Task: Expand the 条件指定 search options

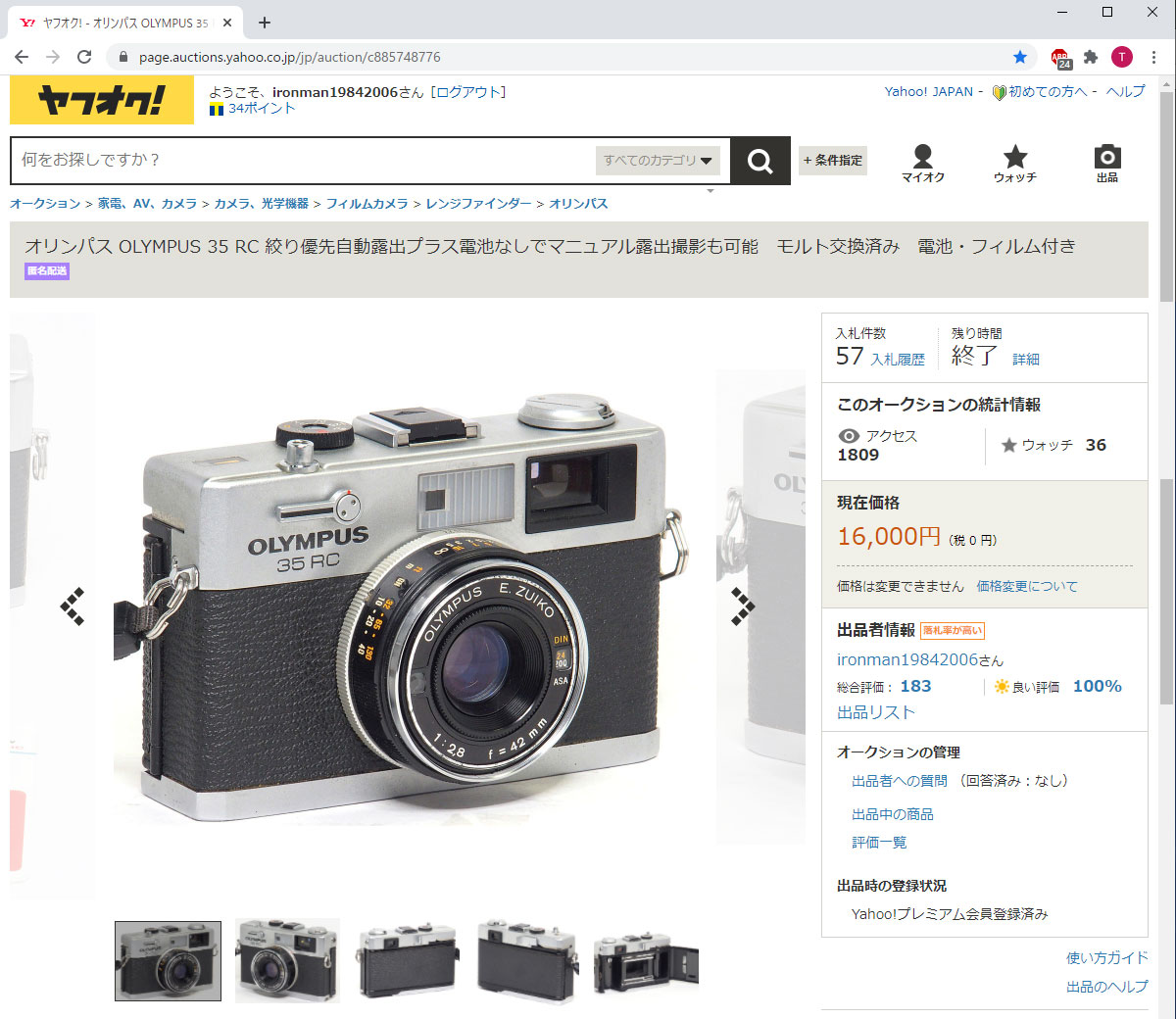Action: (x=833, y=161)
